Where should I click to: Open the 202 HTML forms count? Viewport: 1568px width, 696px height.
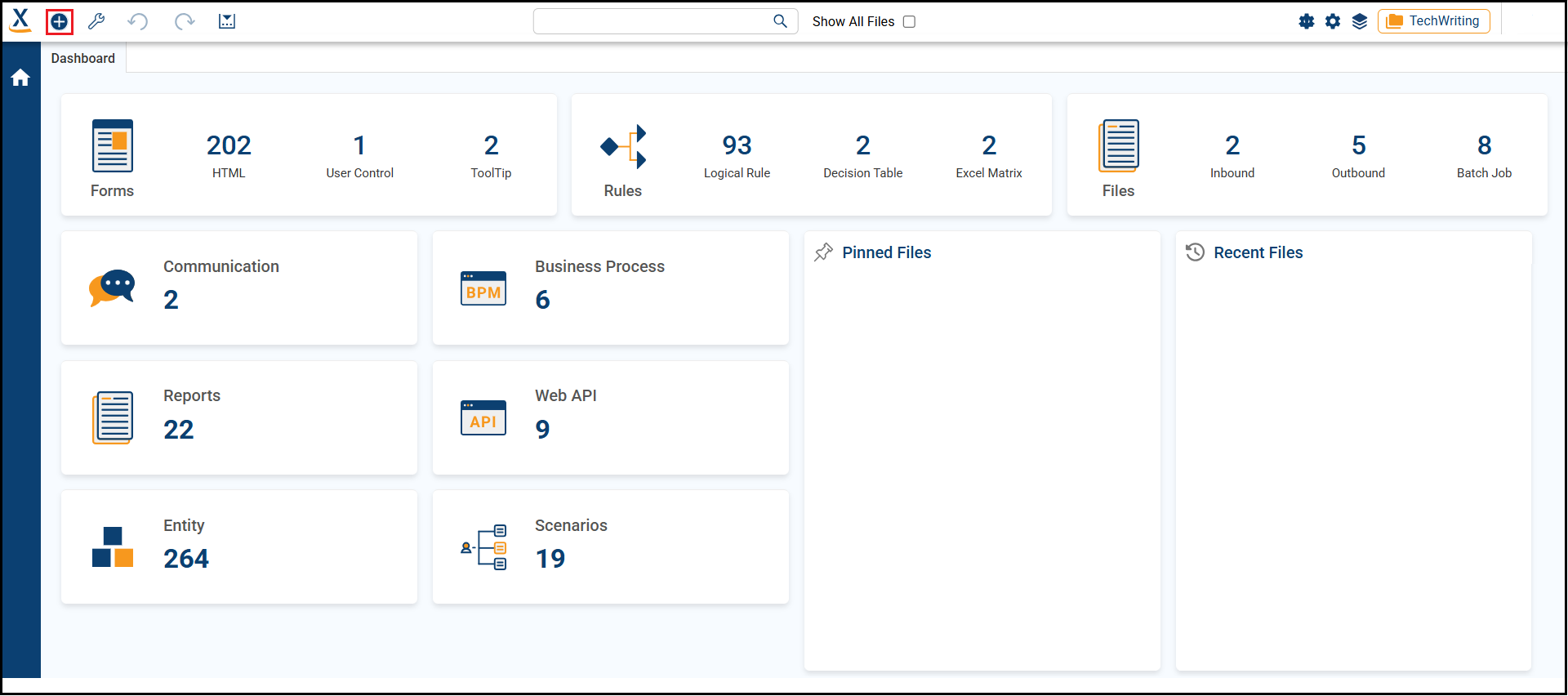coord(229,155)
